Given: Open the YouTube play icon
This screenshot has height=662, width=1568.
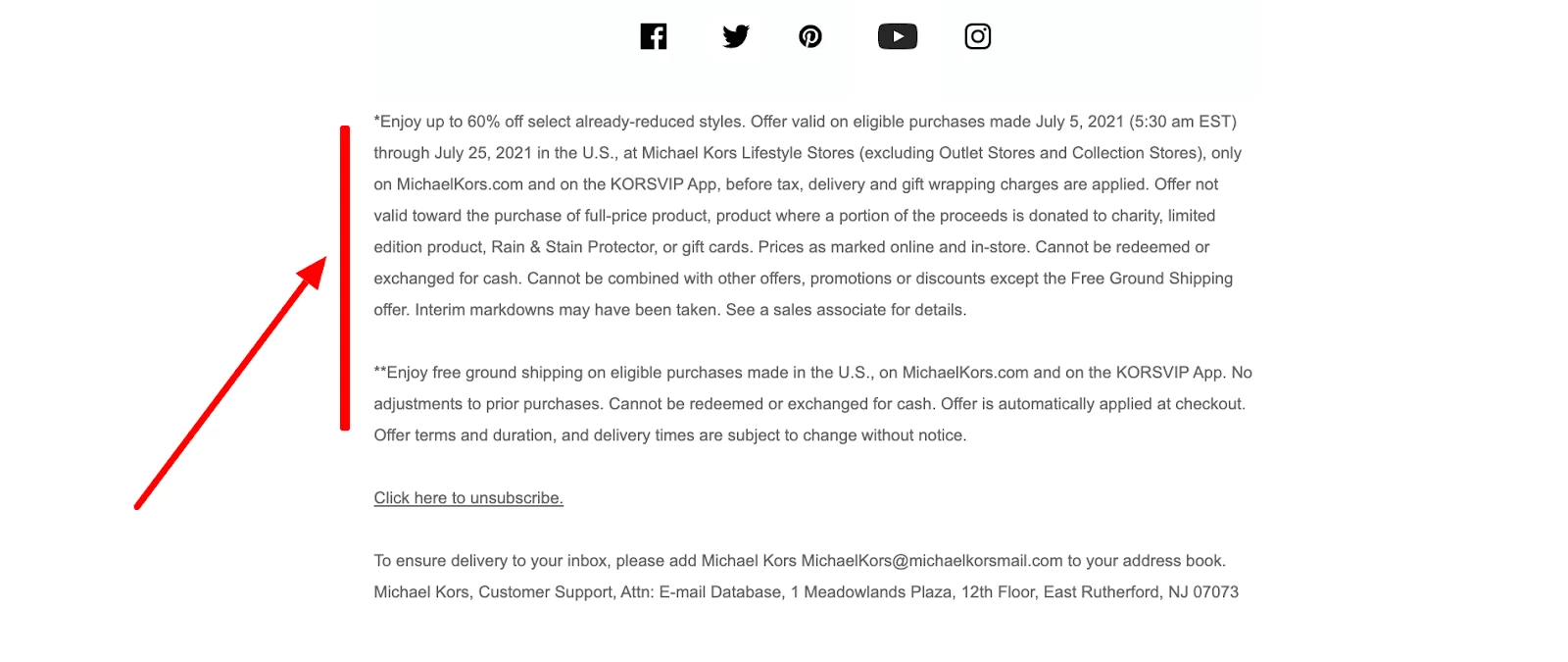Looking at the screenshot, I should (898, 36).
